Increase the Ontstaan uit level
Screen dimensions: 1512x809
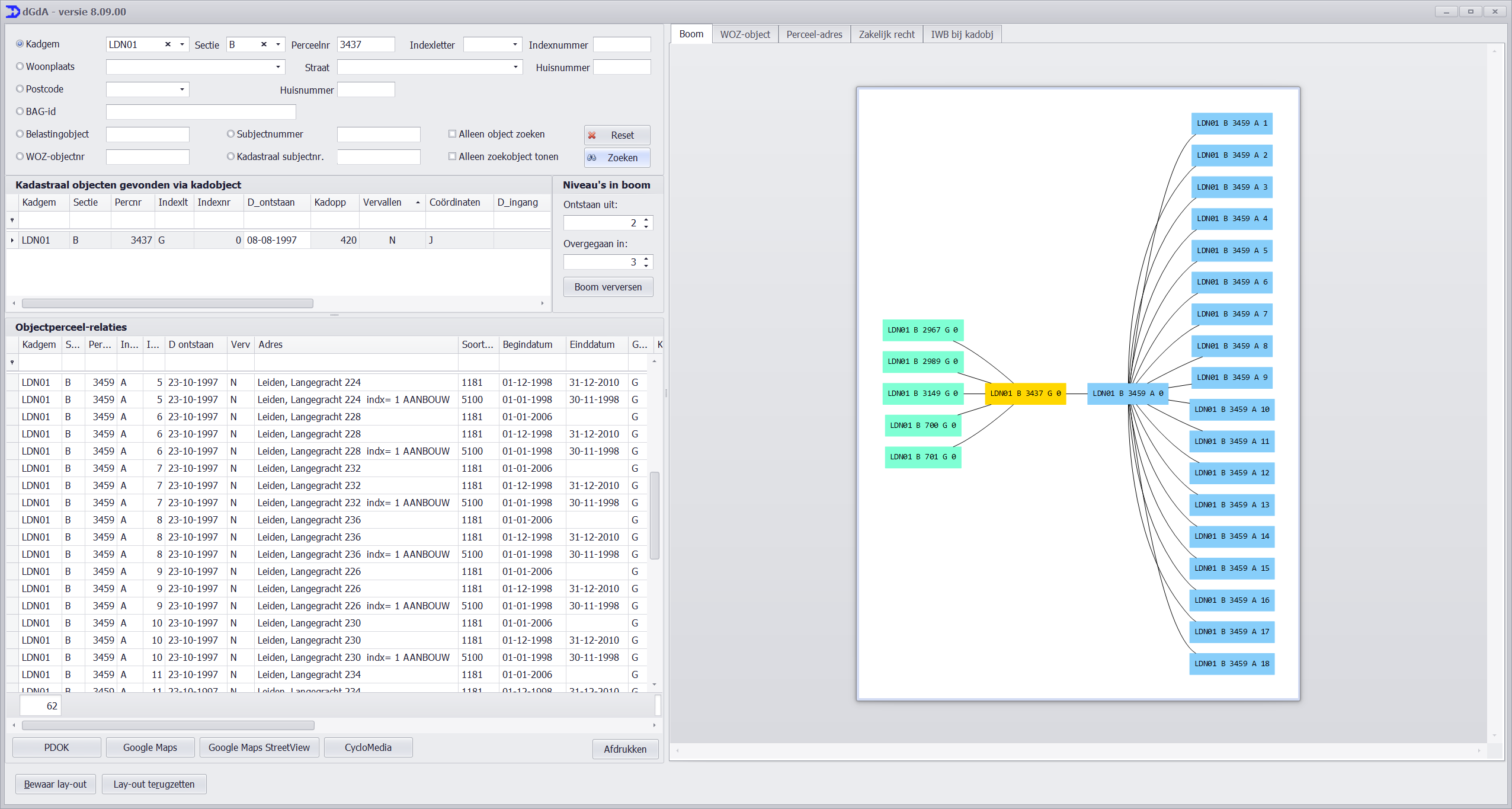[x=646, y=219]
